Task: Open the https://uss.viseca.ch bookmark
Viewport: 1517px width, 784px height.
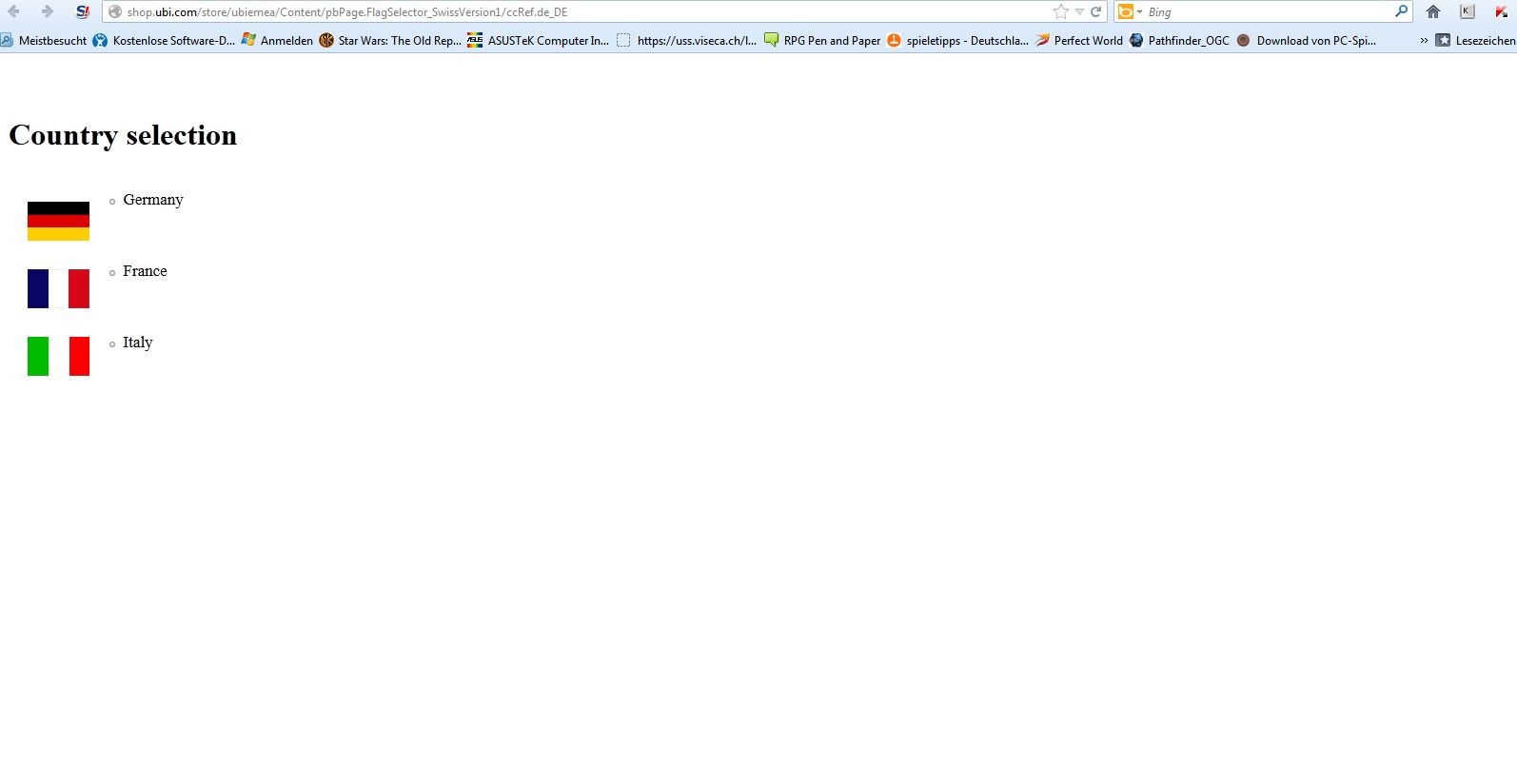Action: click(686, 40)
